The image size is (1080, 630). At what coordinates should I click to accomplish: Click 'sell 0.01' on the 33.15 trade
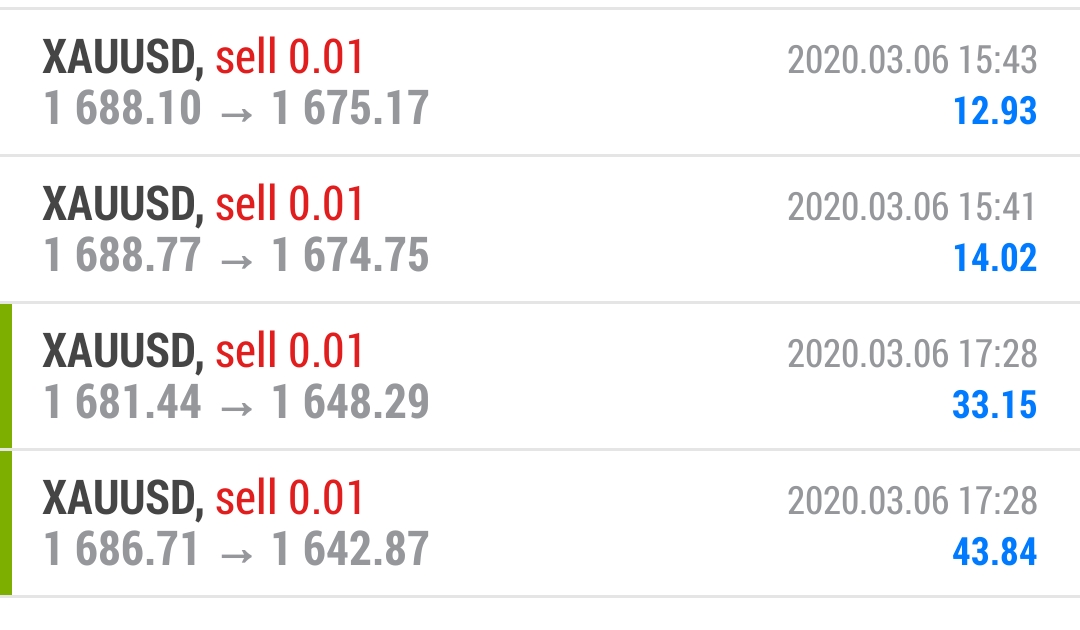[289, 350]
